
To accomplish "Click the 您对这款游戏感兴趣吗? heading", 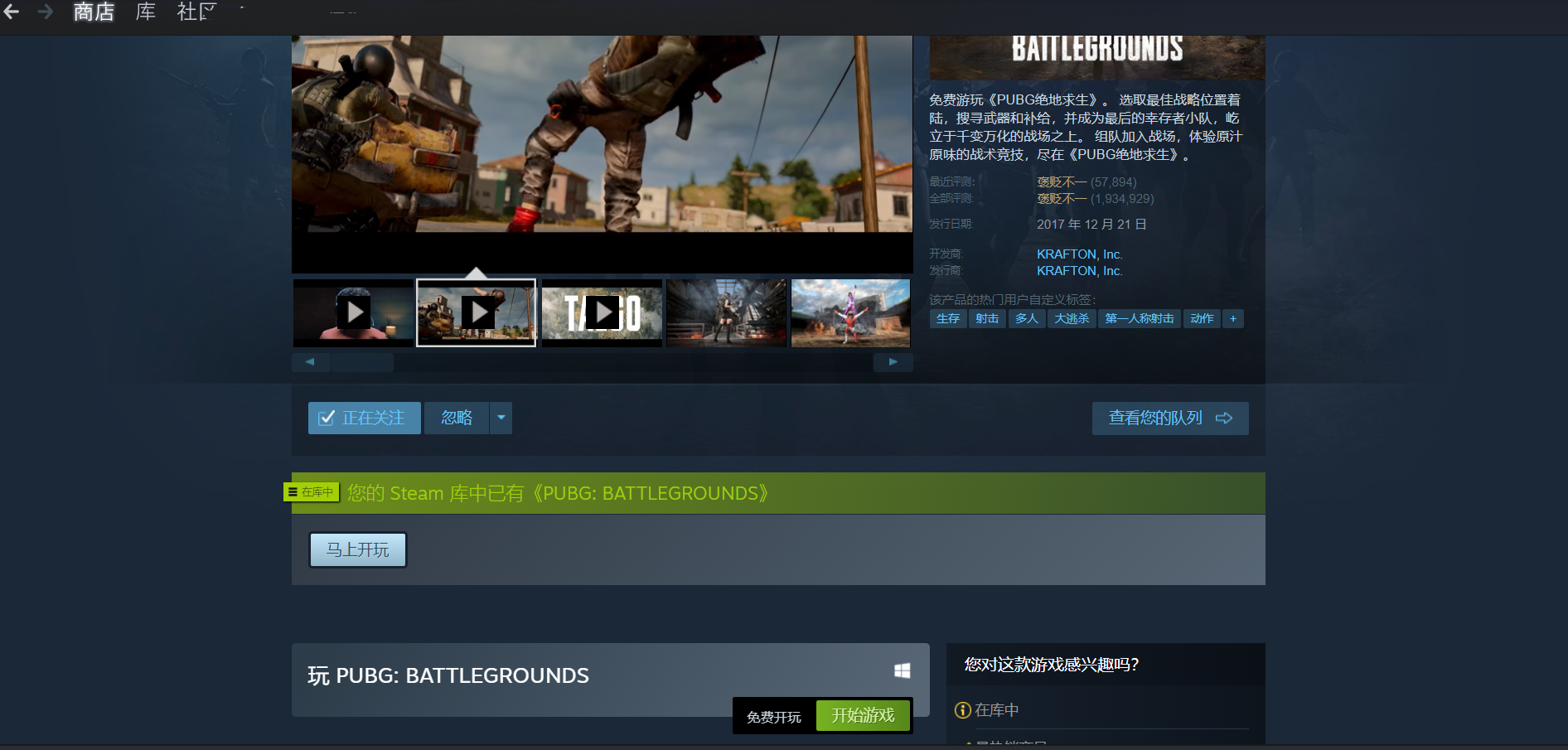I will tap(1052, 665).
